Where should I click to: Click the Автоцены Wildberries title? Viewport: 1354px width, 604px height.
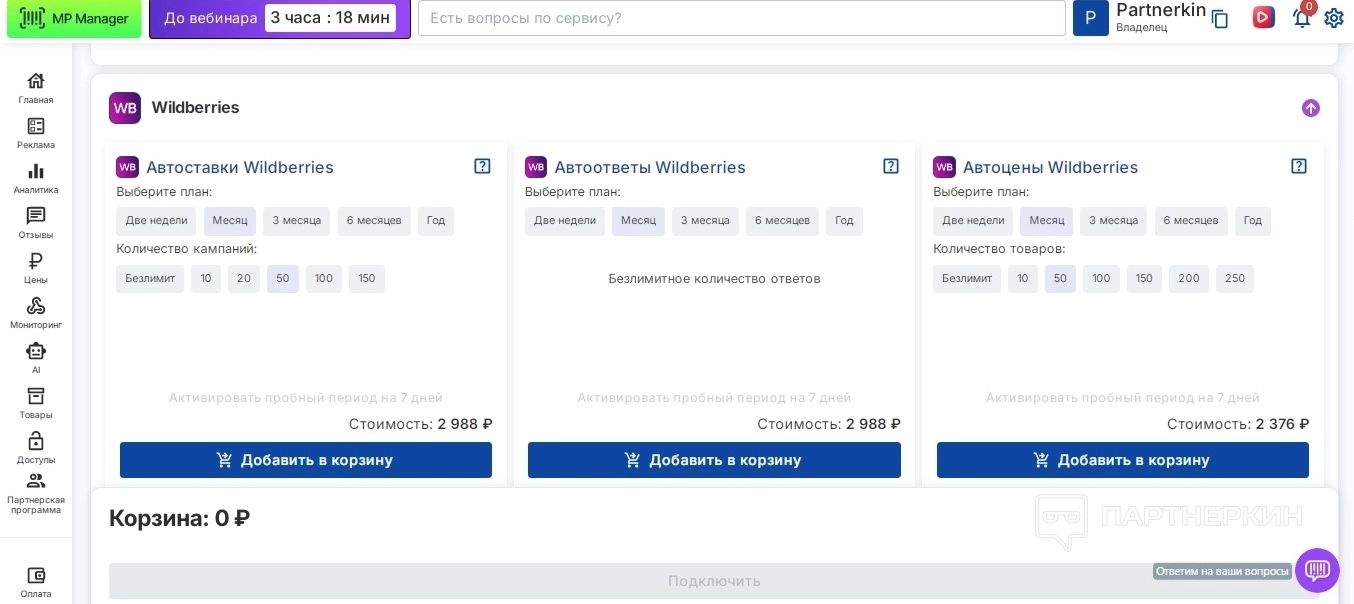(x=1050, y=167)
